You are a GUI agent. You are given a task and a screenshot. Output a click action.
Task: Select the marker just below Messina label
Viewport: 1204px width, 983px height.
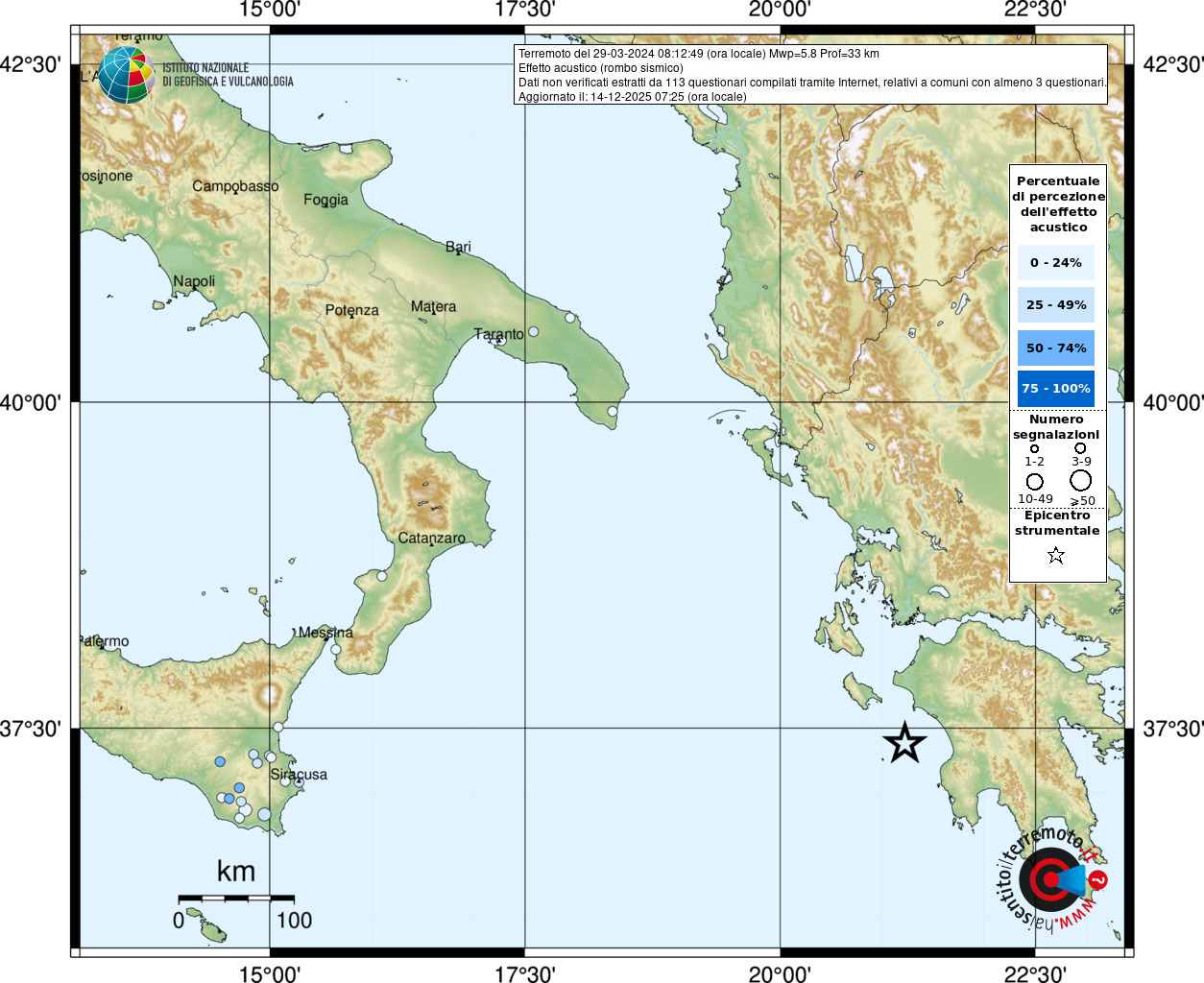[336, 650]
